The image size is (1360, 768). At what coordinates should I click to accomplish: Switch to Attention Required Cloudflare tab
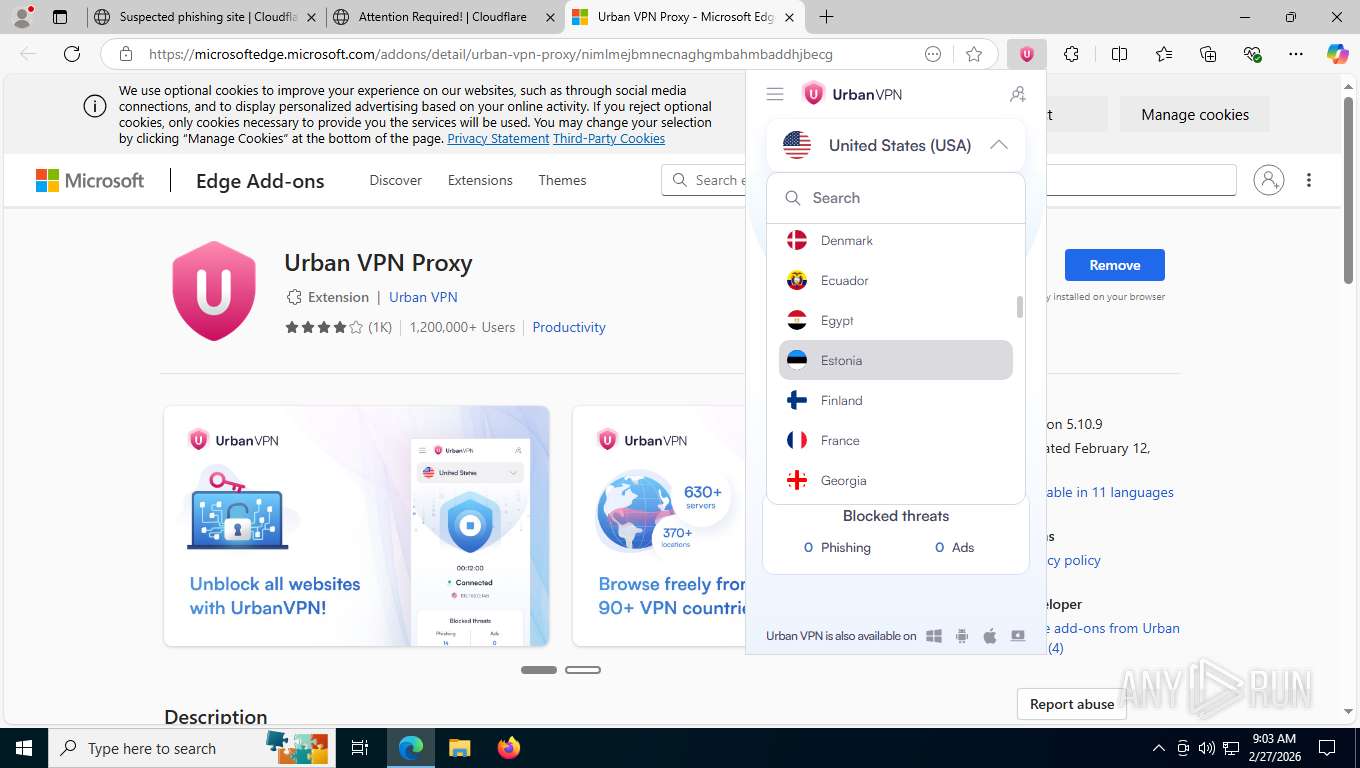point(443,17)
